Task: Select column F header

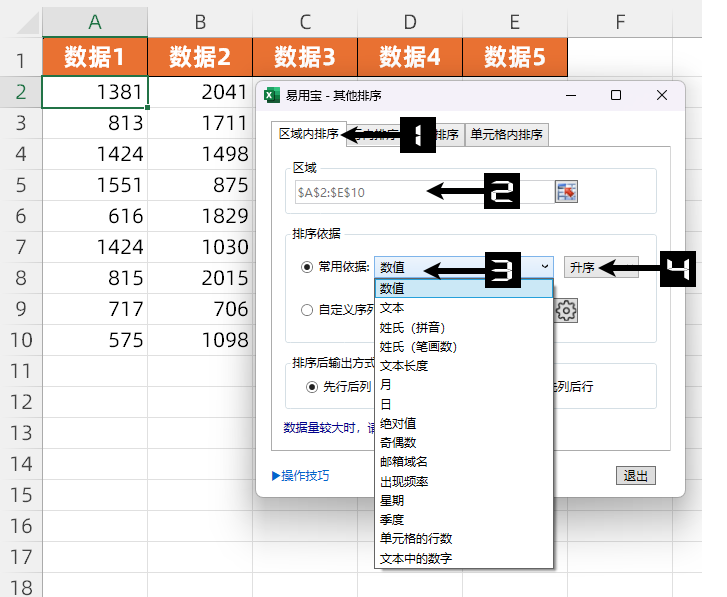Action: coord(620,22)
